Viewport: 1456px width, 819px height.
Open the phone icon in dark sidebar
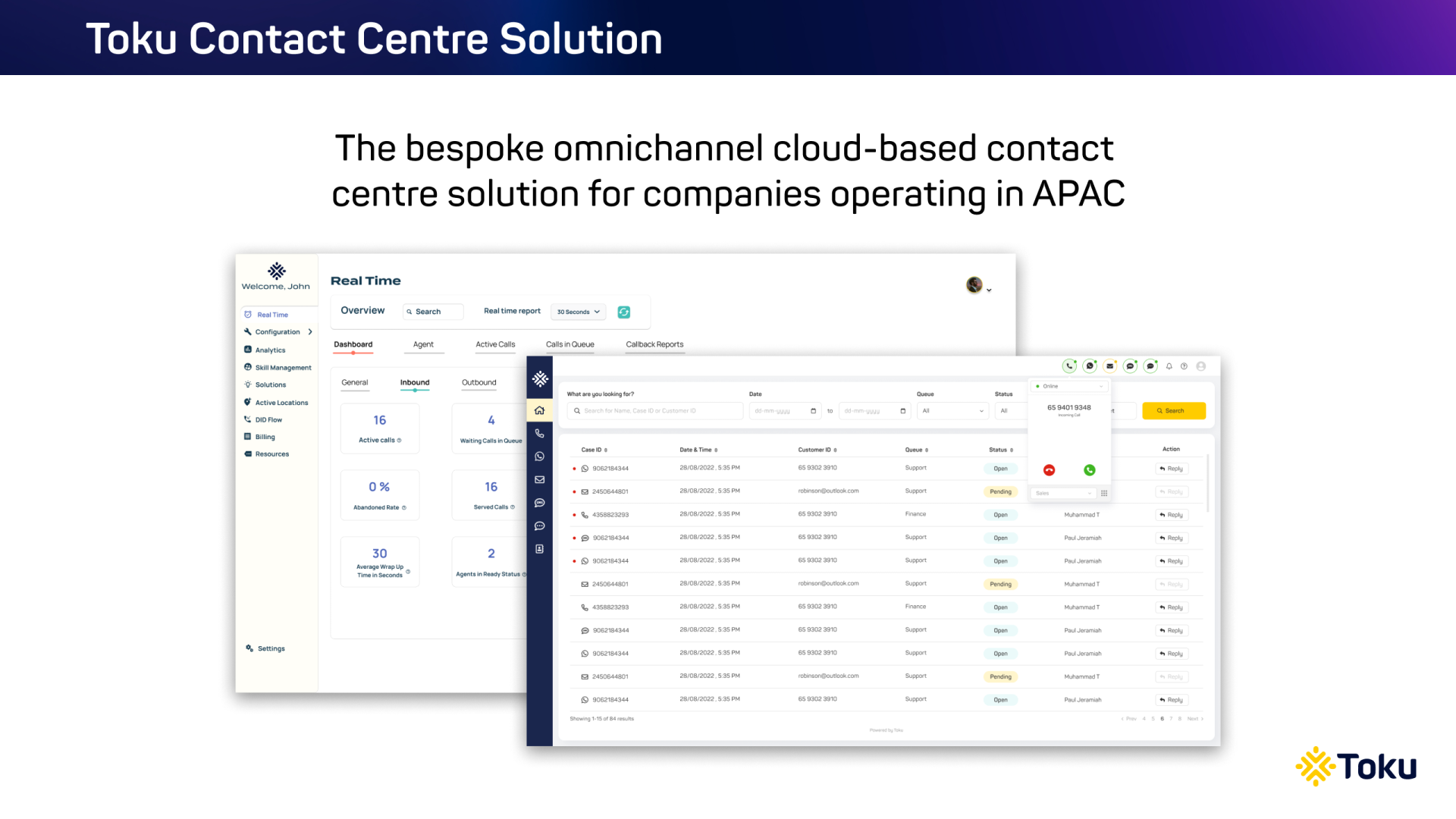point(539,434)
